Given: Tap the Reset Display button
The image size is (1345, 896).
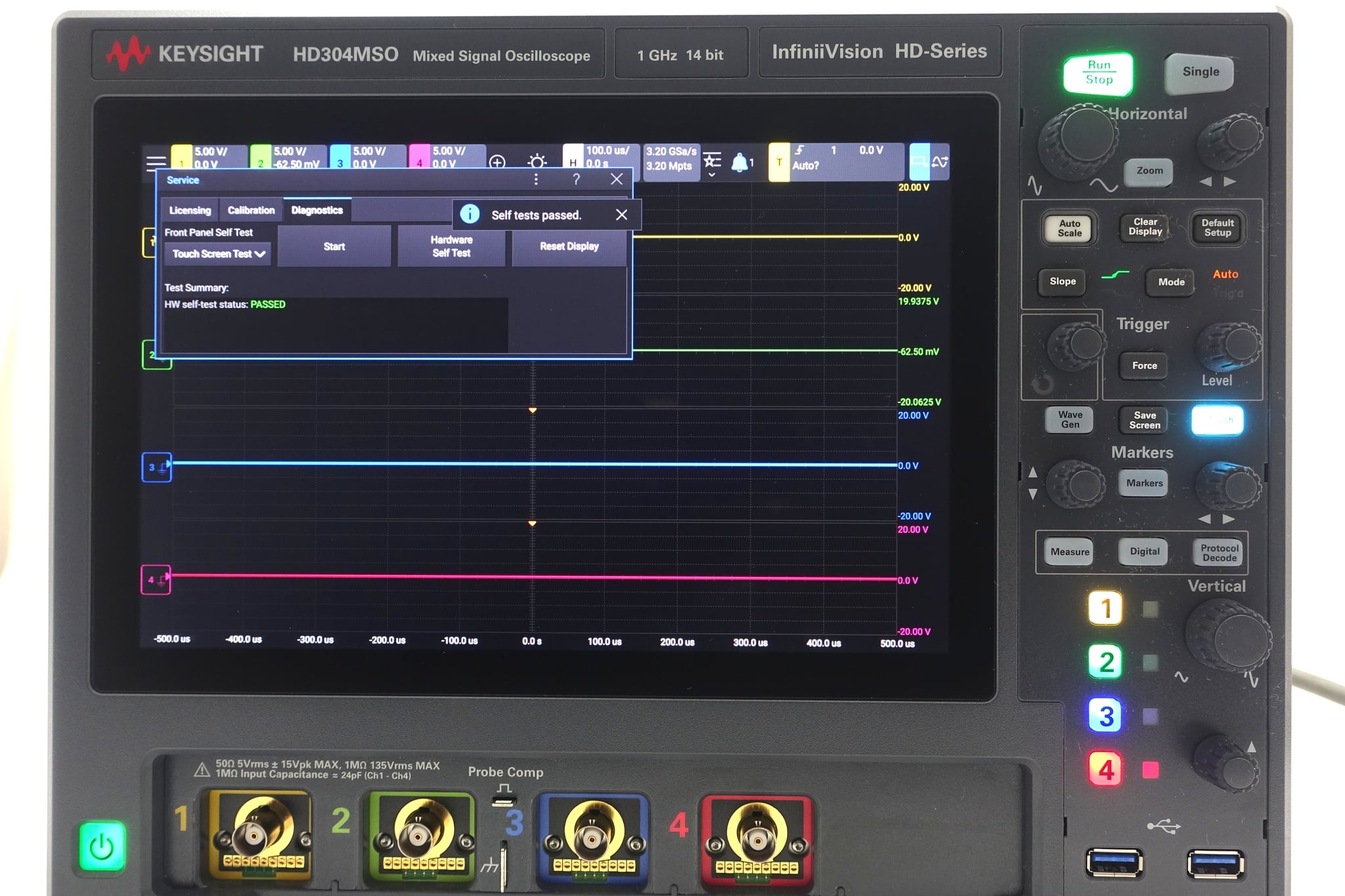Looking at the screenshot, I should pyautogui.click(x=569, y=246).
